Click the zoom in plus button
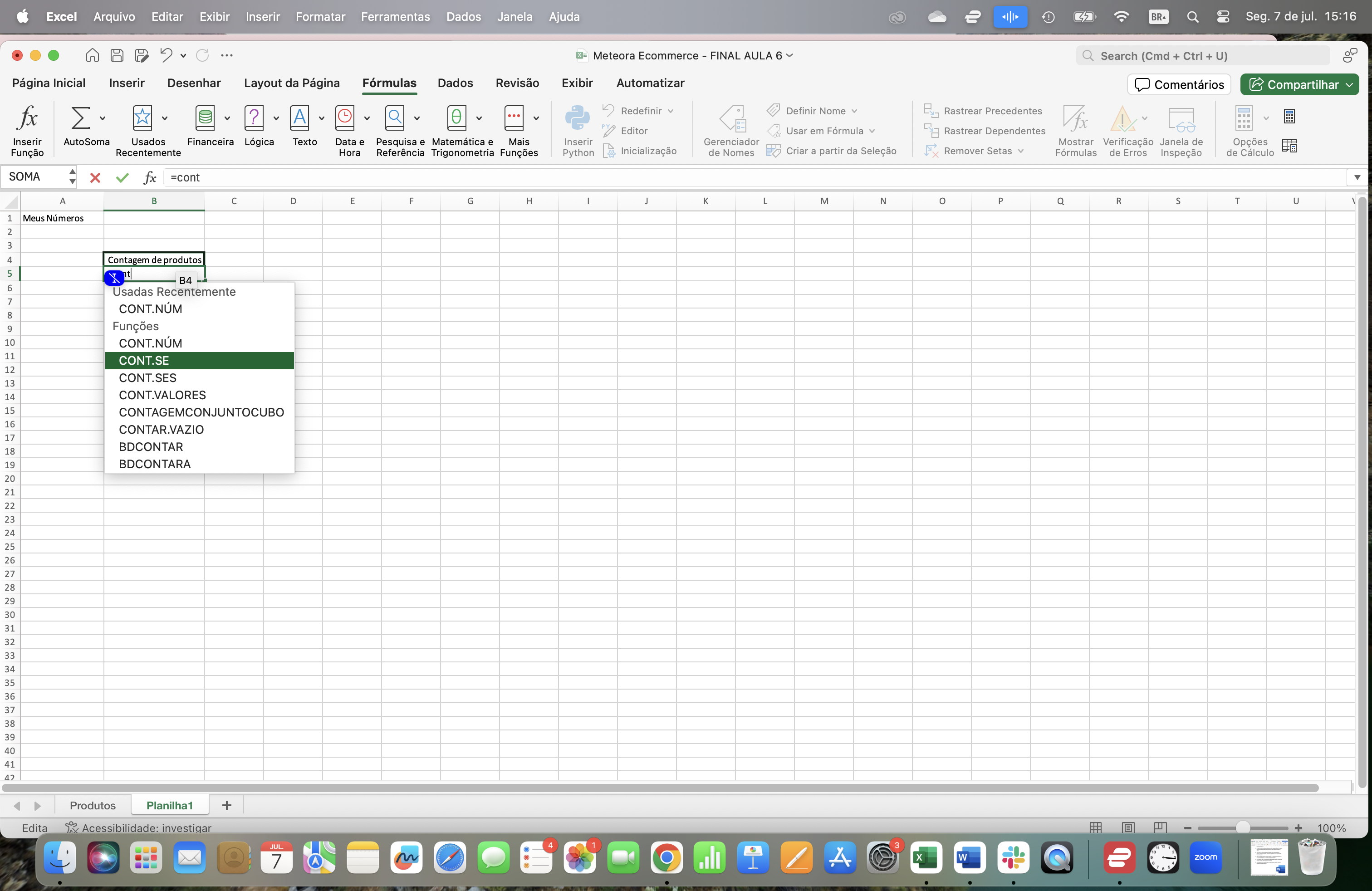Screen dimensions: 1372x891 (x=1298, y=827)
